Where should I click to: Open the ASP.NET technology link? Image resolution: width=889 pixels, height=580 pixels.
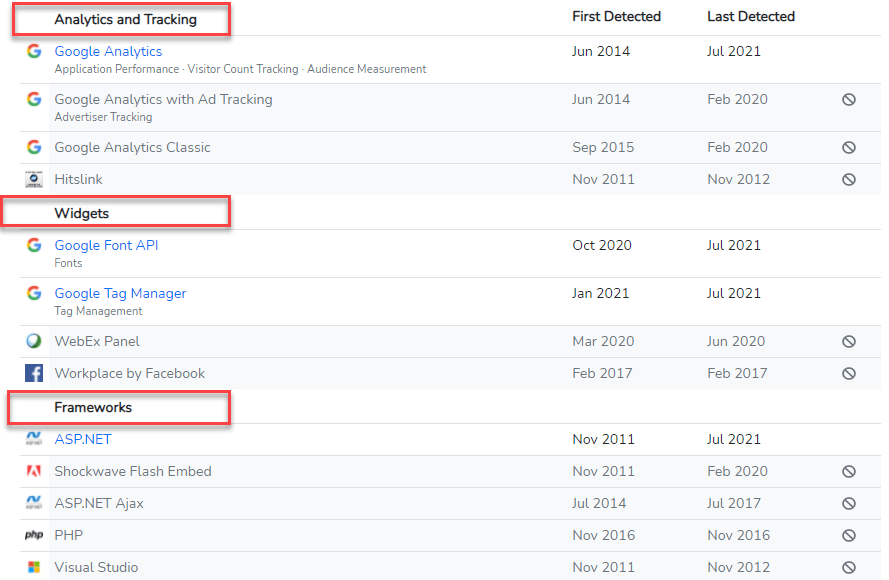(x=83, y=439)
